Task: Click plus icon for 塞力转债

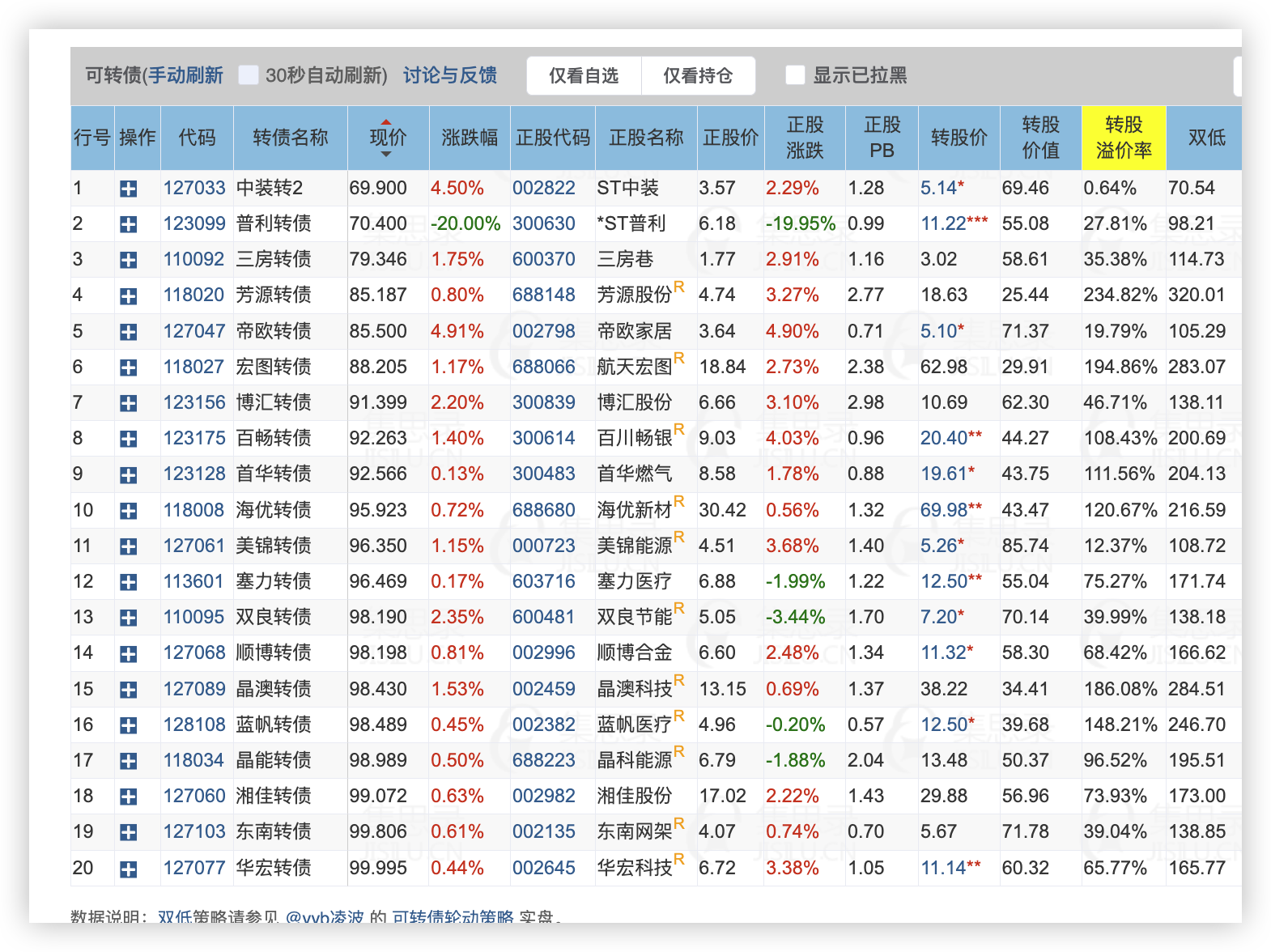Action: pos(128,582)
